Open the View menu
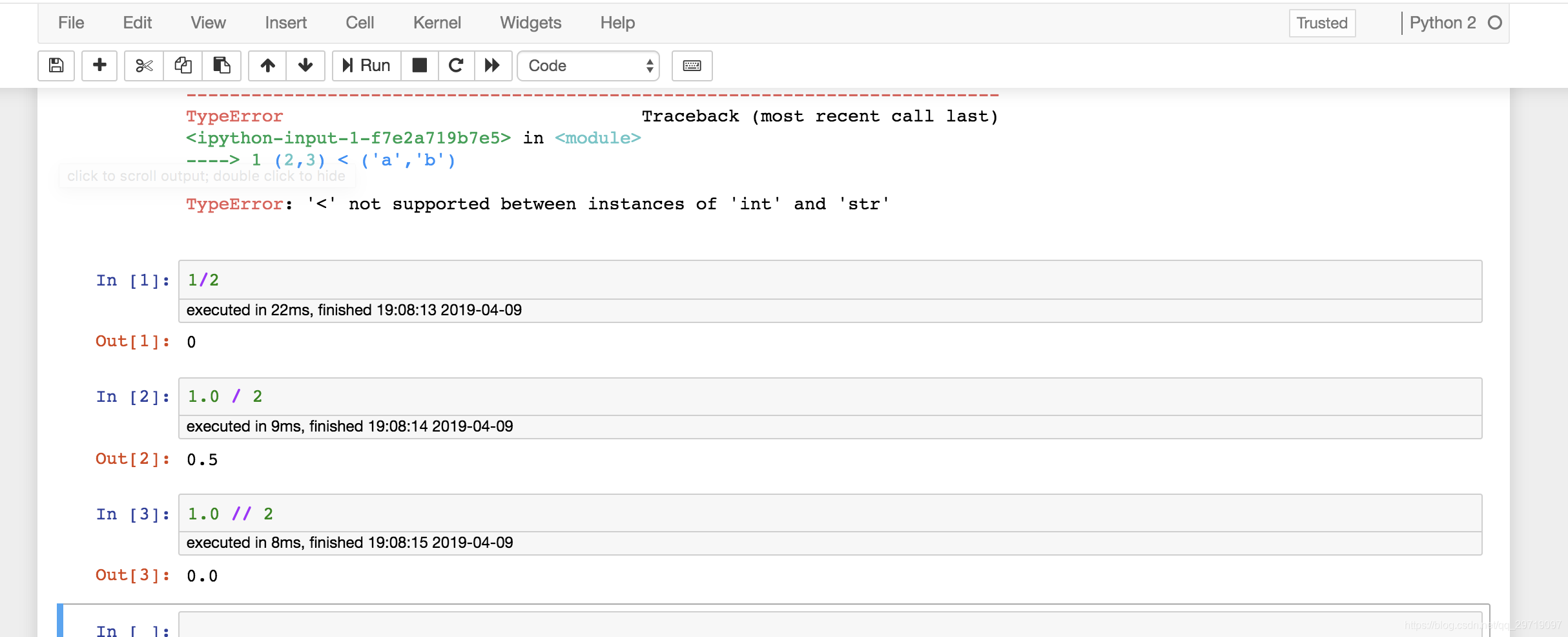1568x637 pixels. coord(208,23)
